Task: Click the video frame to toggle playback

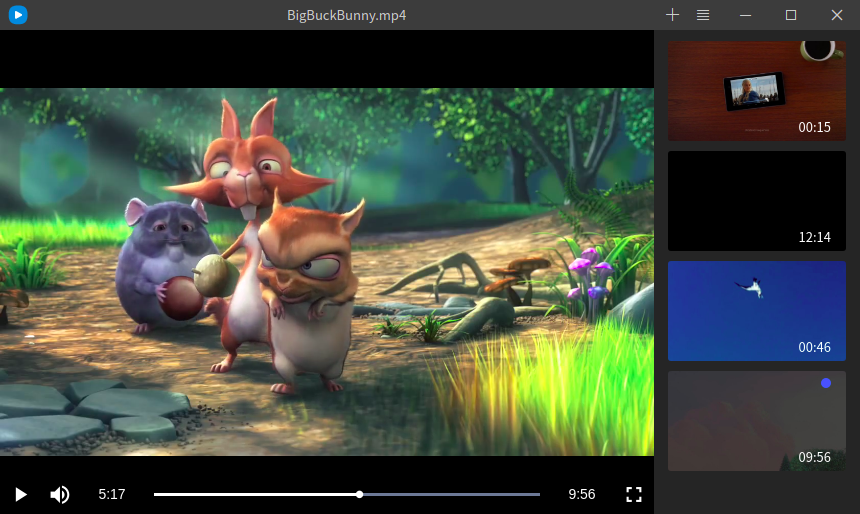Action: pos(327,272)
